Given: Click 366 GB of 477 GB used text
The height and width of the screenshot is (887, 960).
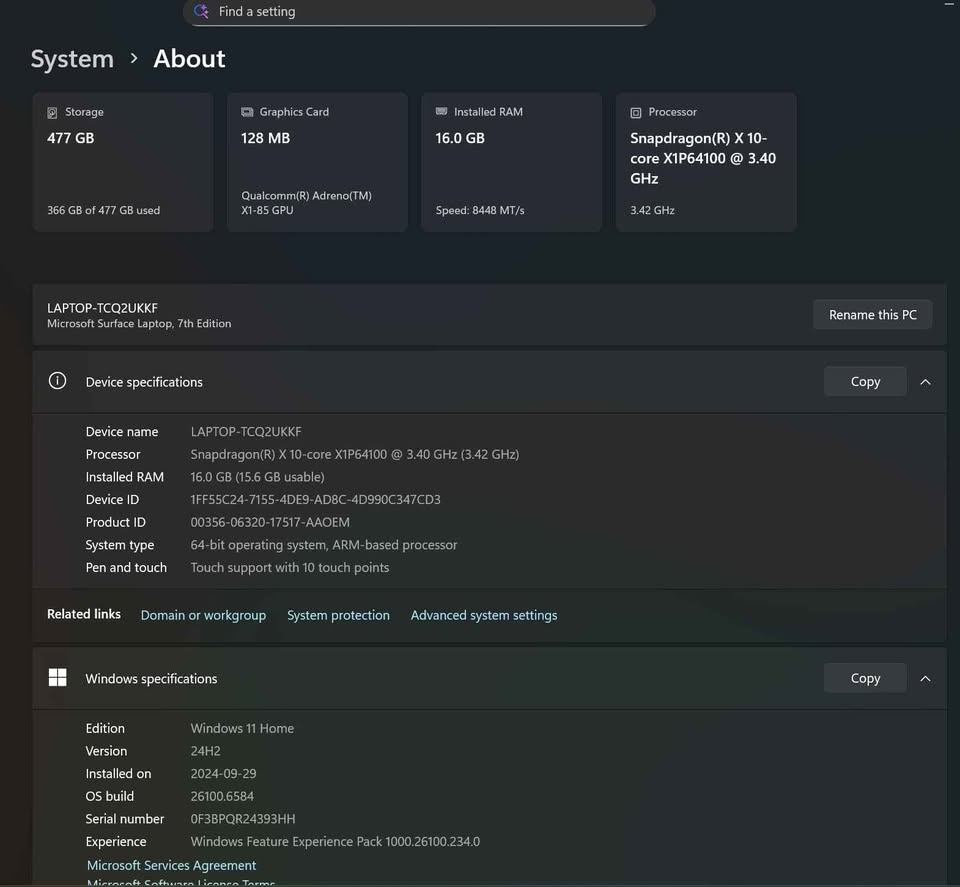Looking at the screenshot, I should [x=103, y=210].
